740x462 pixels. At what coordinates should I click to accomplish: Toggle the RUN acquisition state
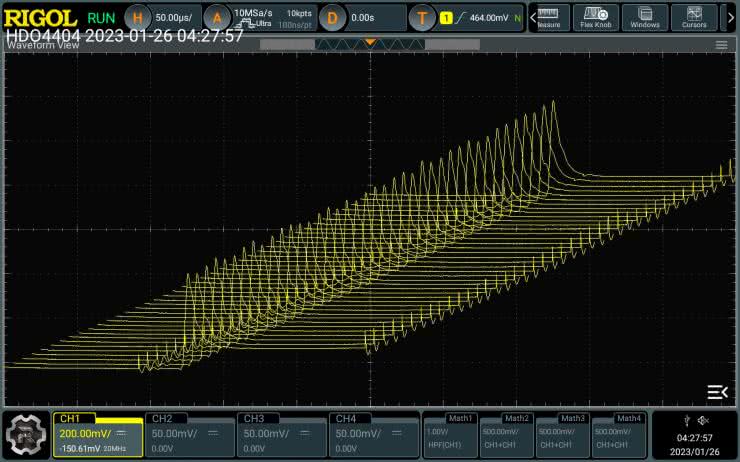pyautogui.click(x=100, y=18)
